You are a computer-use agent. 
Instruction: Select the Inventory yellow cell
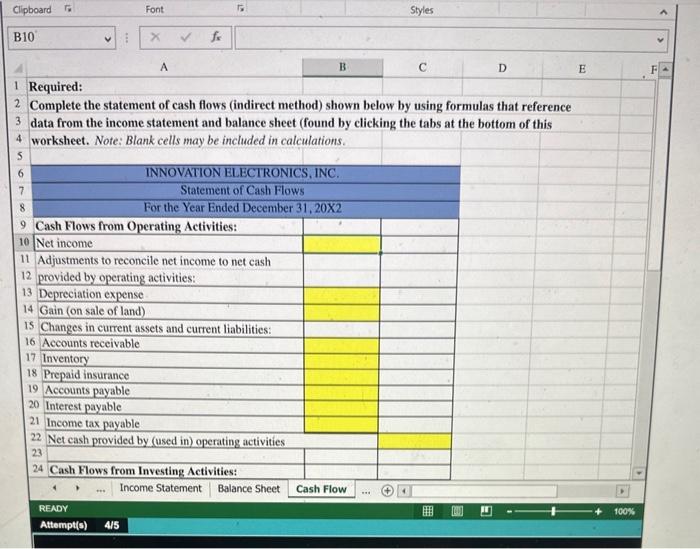341,361
